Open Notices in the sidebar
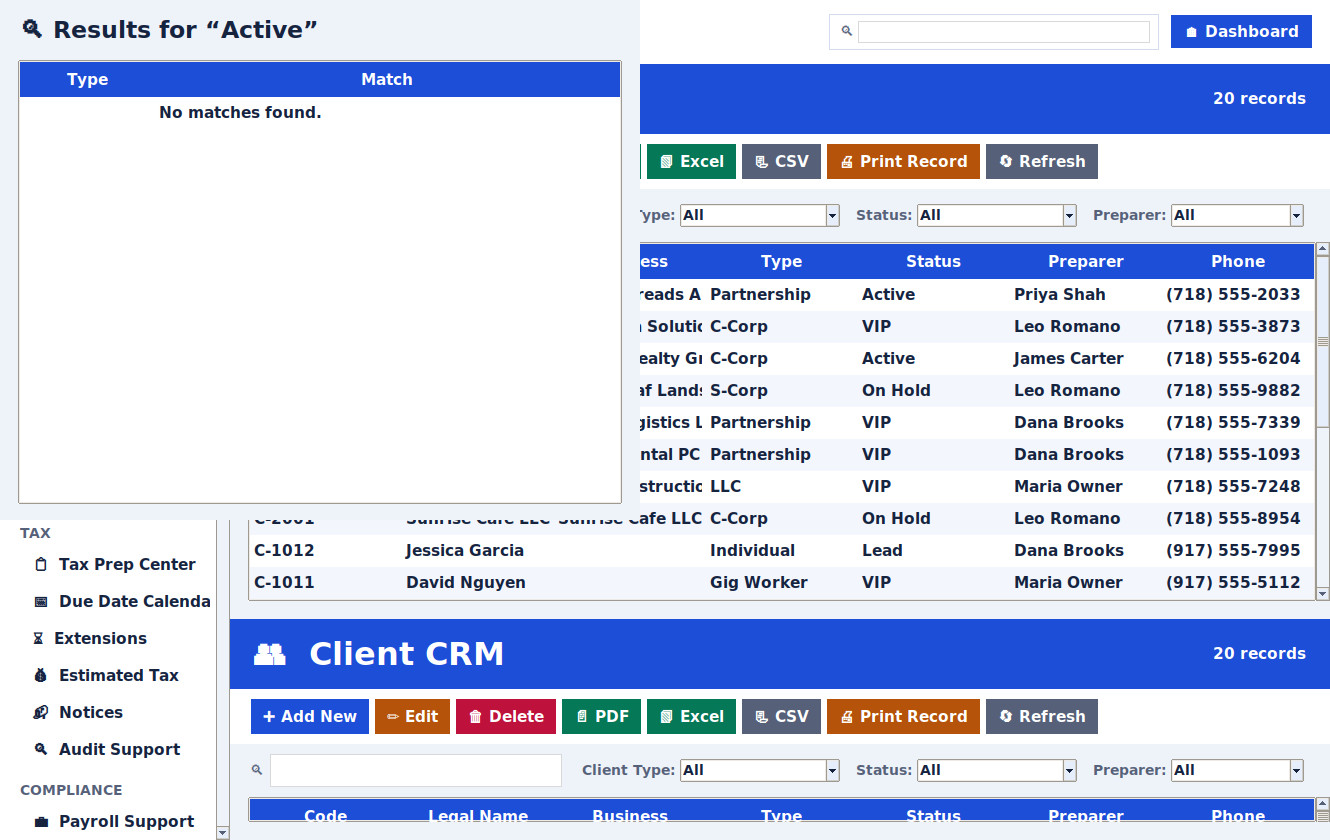 [91, 712]
